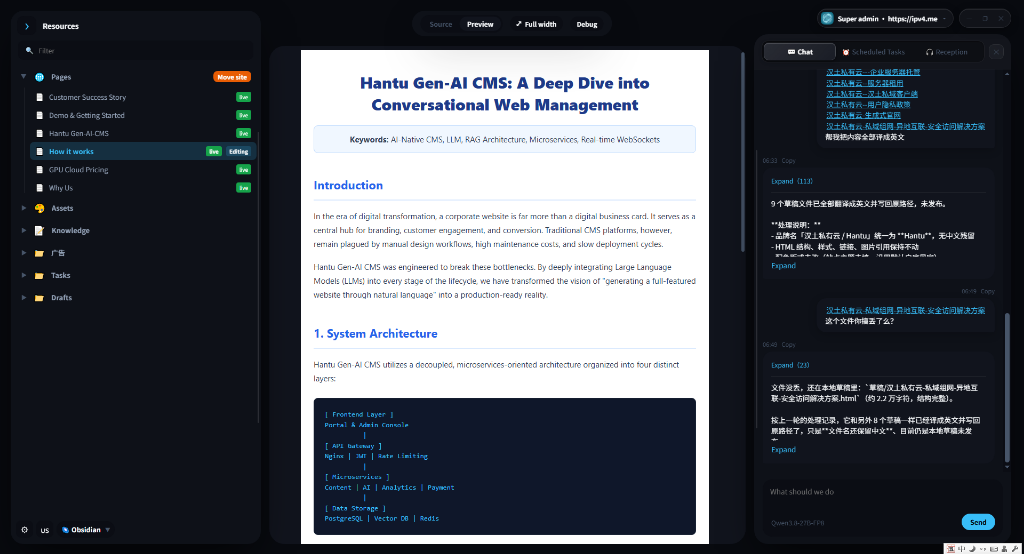Click the globe icon beside Pages

click(40, 77)
